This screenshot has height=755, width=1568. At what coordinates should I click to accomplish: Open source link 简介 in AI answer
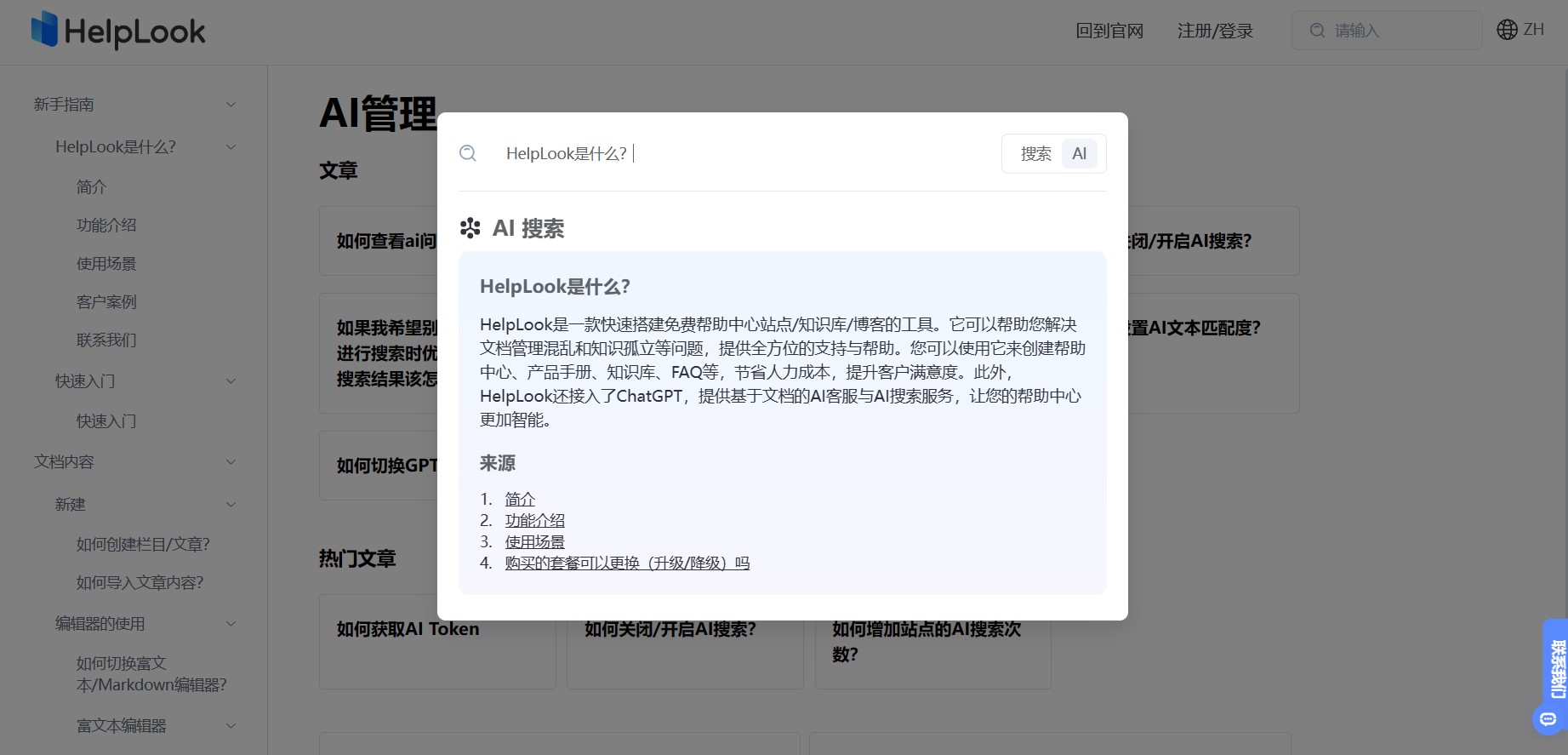(x=520, y=499)
